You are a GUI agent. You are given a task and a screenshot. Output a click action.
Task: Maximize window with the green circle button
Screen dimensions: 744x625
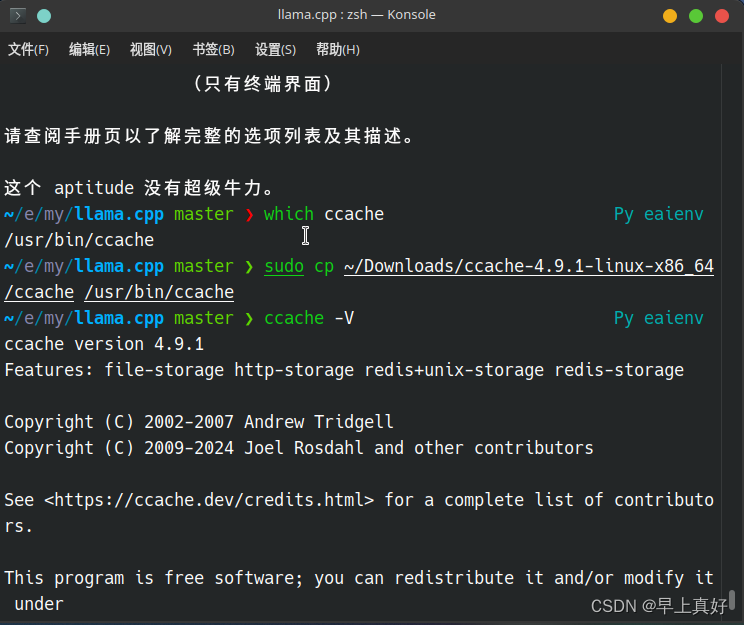696,16
